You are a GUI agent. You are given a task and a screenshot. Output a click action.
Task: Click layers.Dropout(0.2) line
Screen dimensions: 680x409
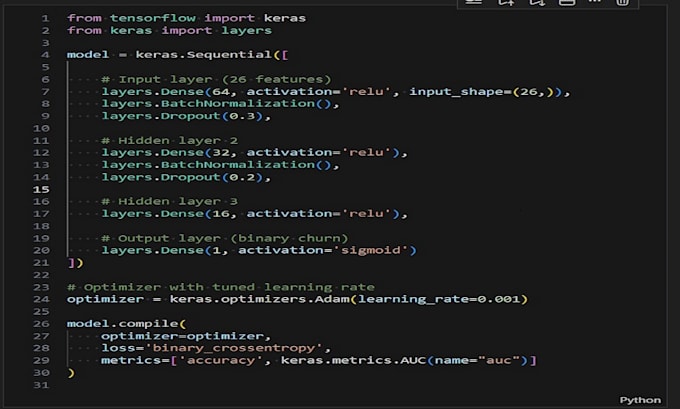click(186, 177)
